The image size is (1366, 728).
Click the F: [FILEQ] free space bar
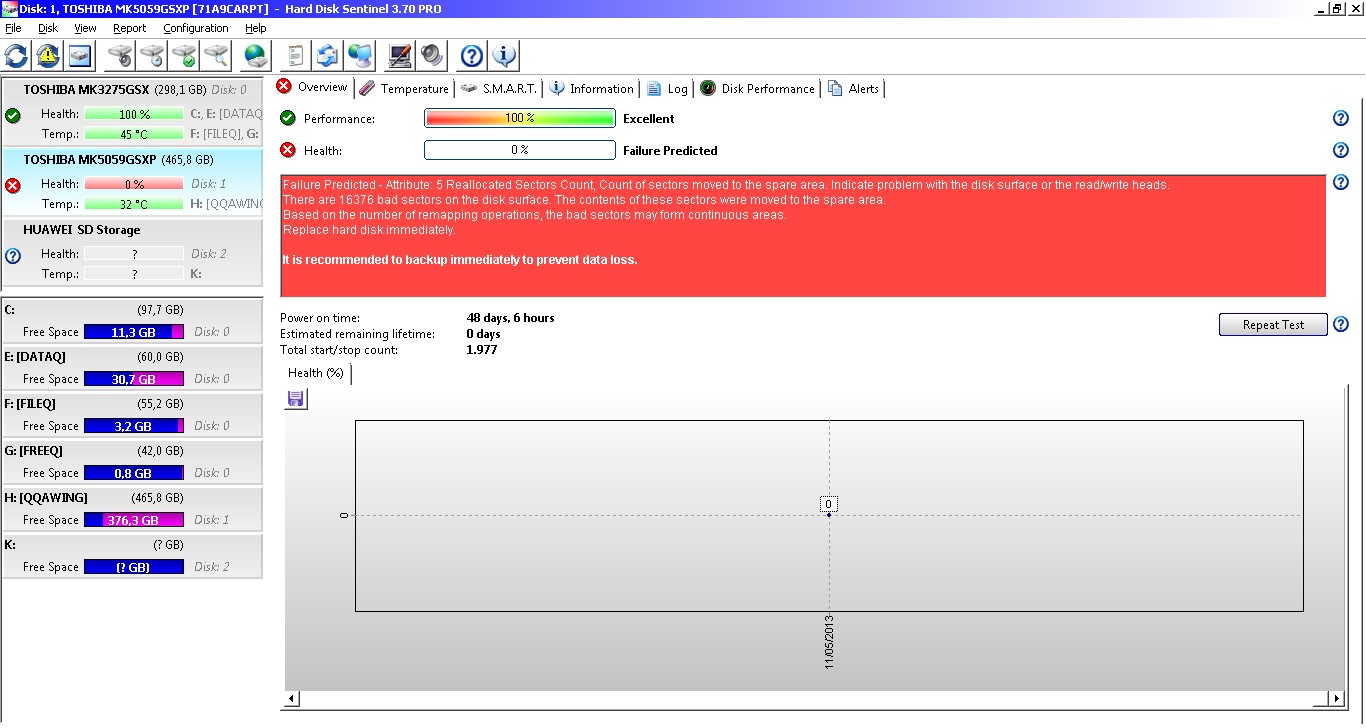pyautogui.click(x=134, y=426)
